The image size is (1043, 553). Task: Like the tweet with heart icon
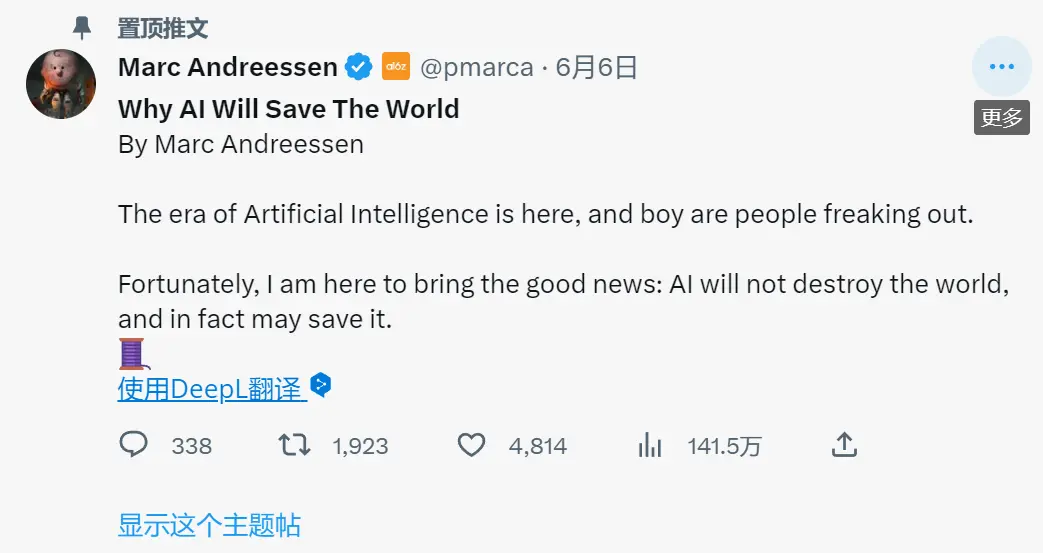coord(471,445)
